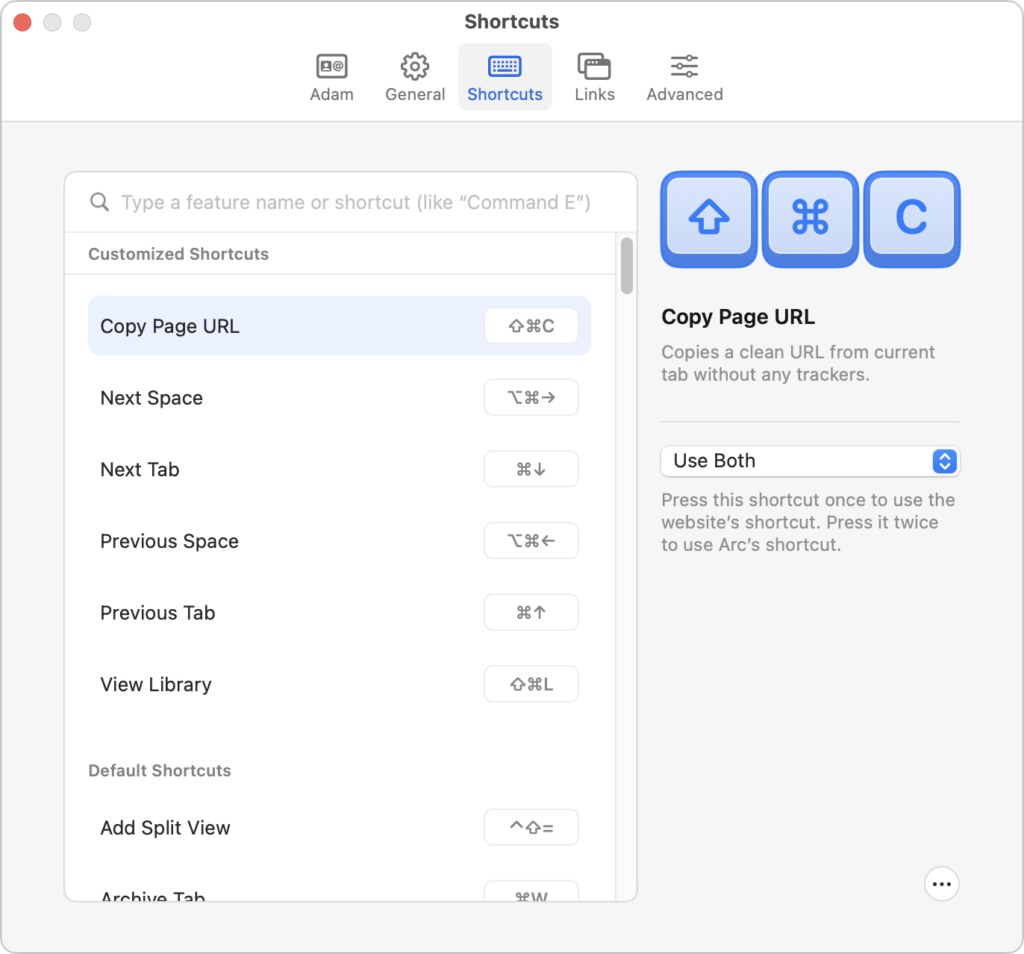Select the Previous Tab row
Viewport: 1024px width, 954px height.
339,613
